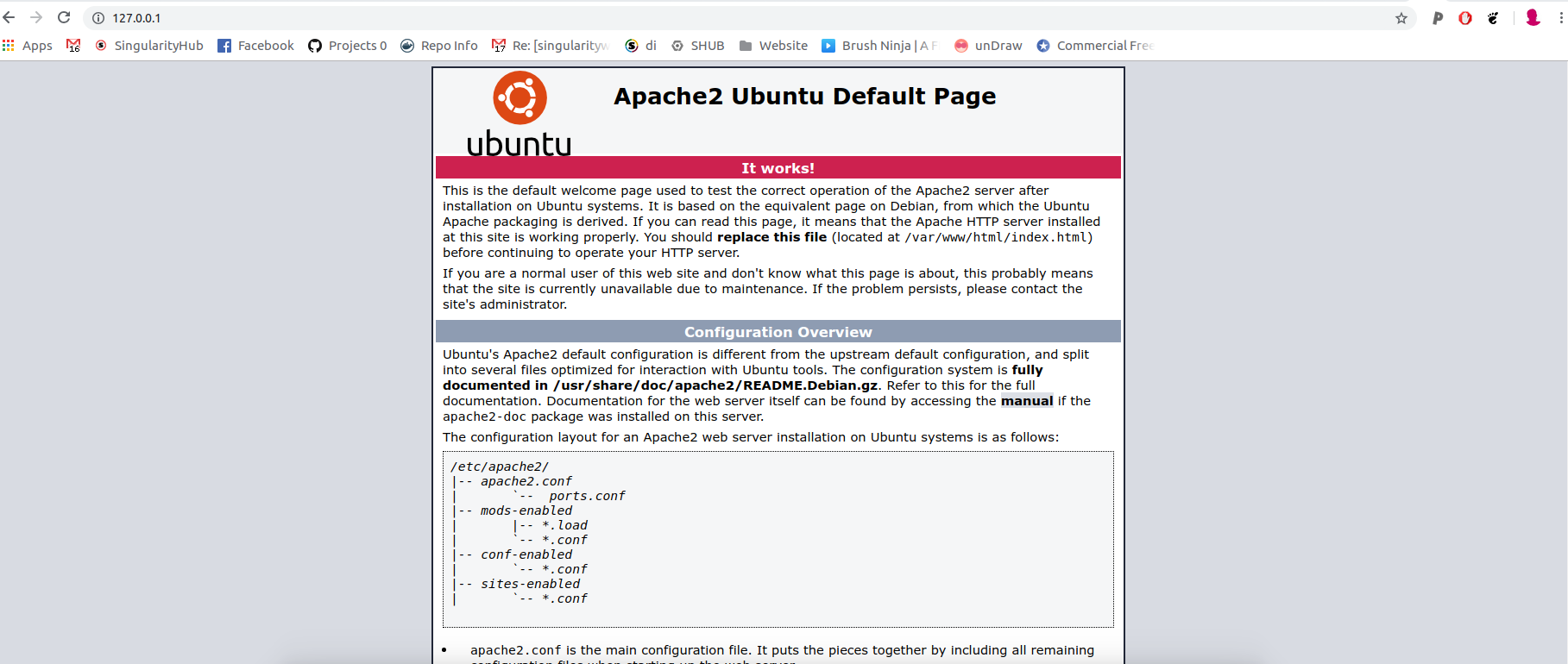1568x664 pixels.
Task: Open the PayPal 'P' extension icon
Action: click(1438, 18)
